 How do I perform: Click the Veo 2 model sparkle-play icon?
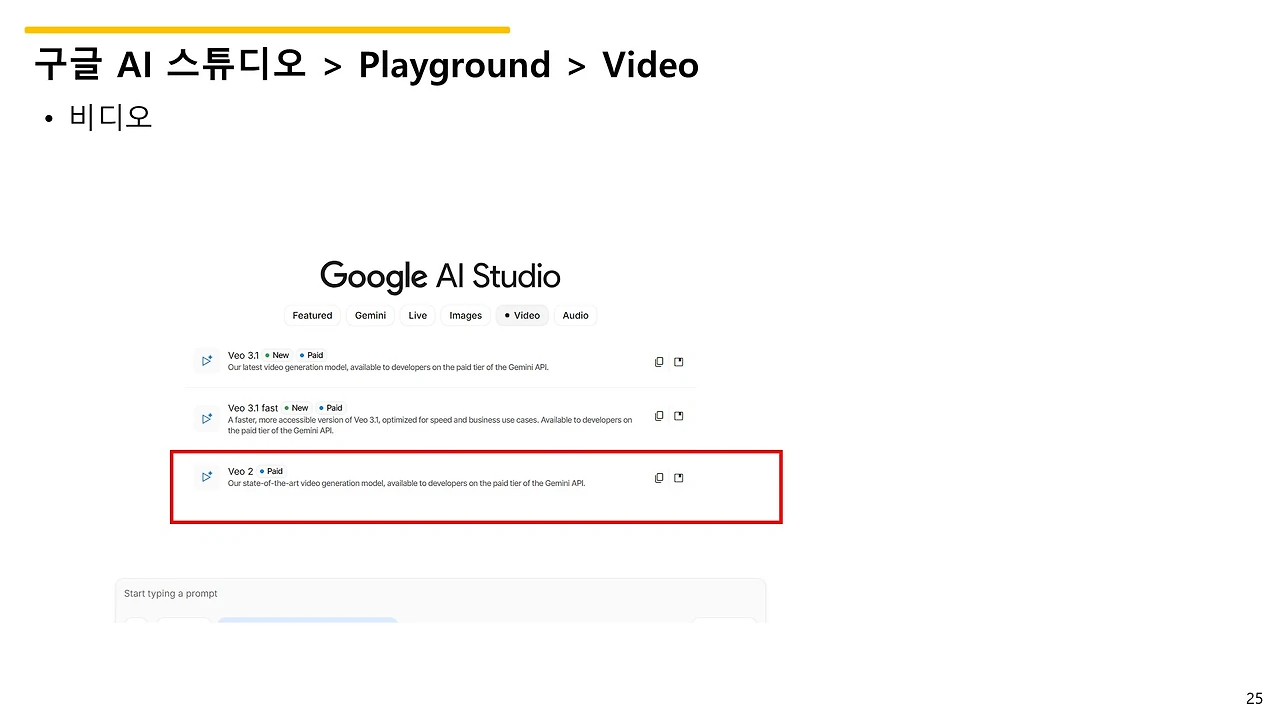tap(206, 477)
